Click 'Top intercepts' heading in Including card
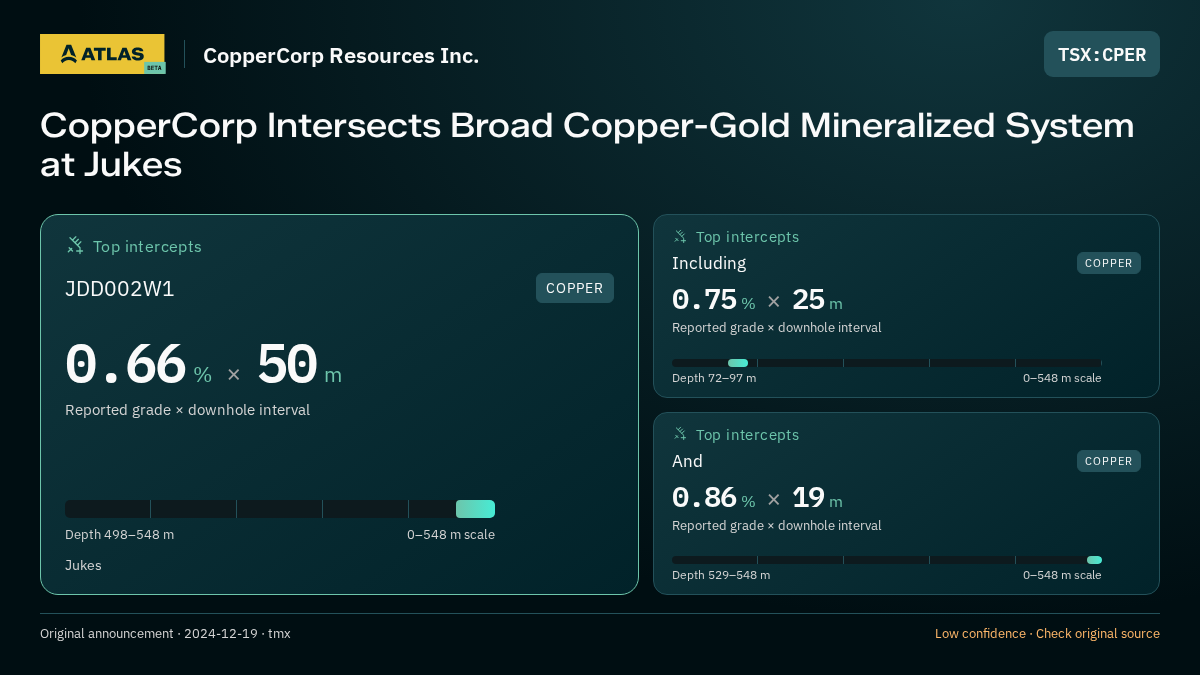The image size is (1200, 675). coord(747,237)
